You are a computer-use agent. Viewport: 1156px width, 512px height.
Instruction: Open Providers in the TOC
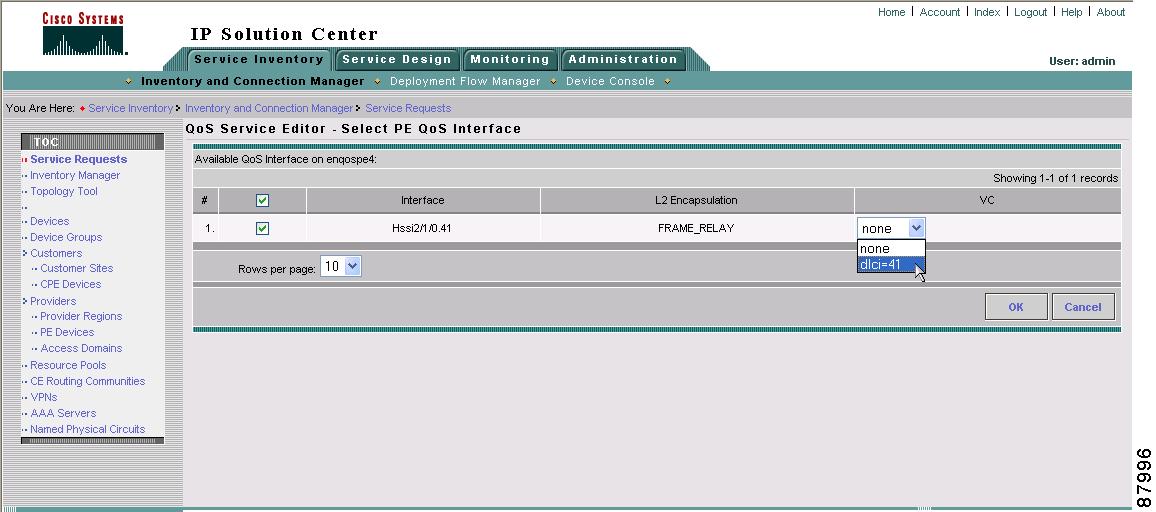coord(53,301)
